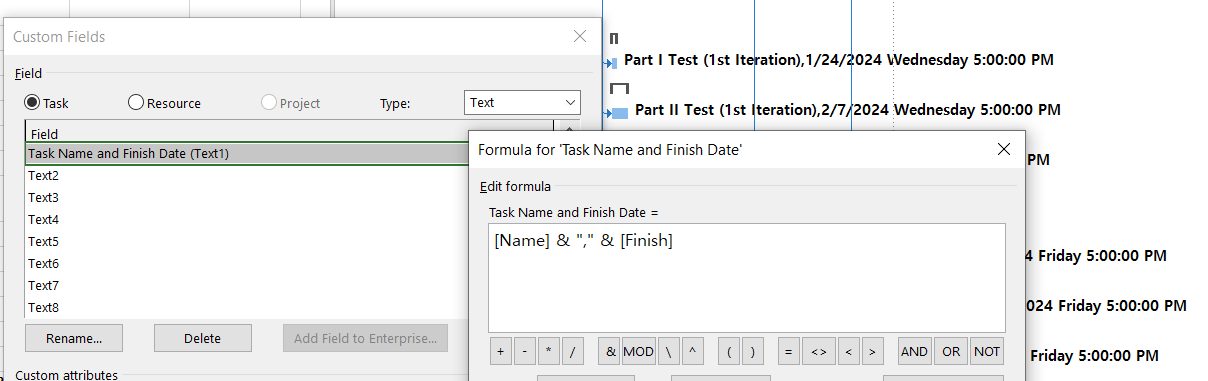Image resolution: width=1208 pixels, height=381 pixels.
Task: Select the Resource radio button
Action: tap(164, 103)
